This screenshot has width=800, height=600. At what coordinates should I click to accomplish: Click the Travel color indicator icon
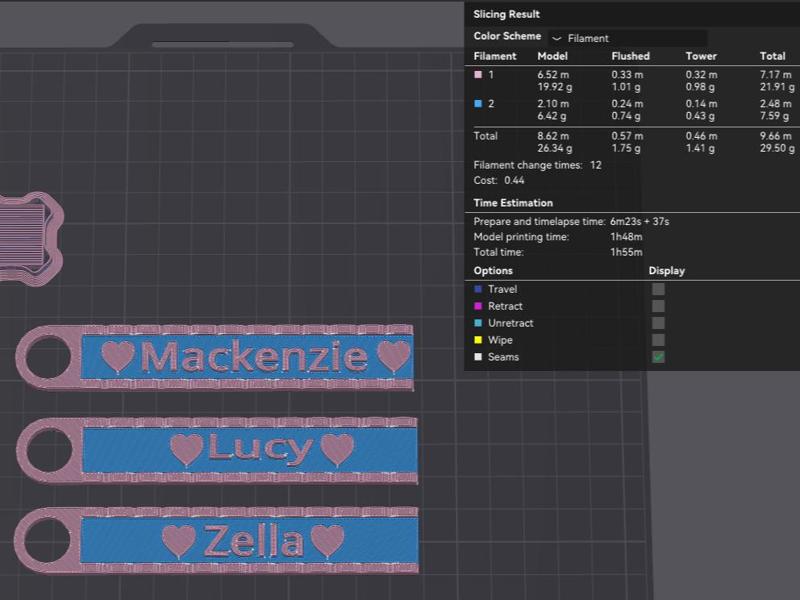[477, 289]
